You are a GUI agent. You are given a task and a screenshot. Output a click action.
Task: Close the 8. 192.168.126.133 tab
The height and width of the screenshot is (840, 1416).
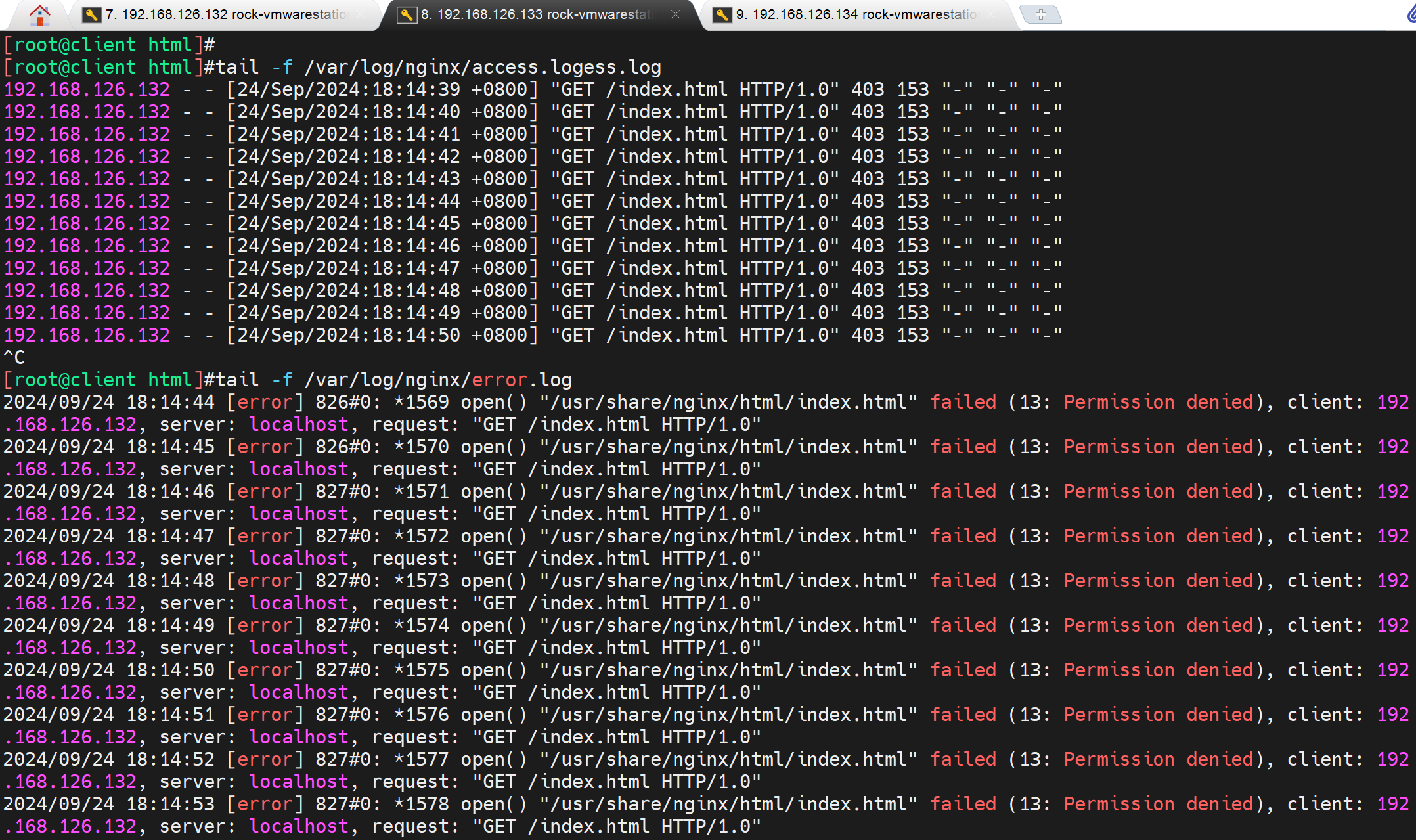click(x=675, y=14)
